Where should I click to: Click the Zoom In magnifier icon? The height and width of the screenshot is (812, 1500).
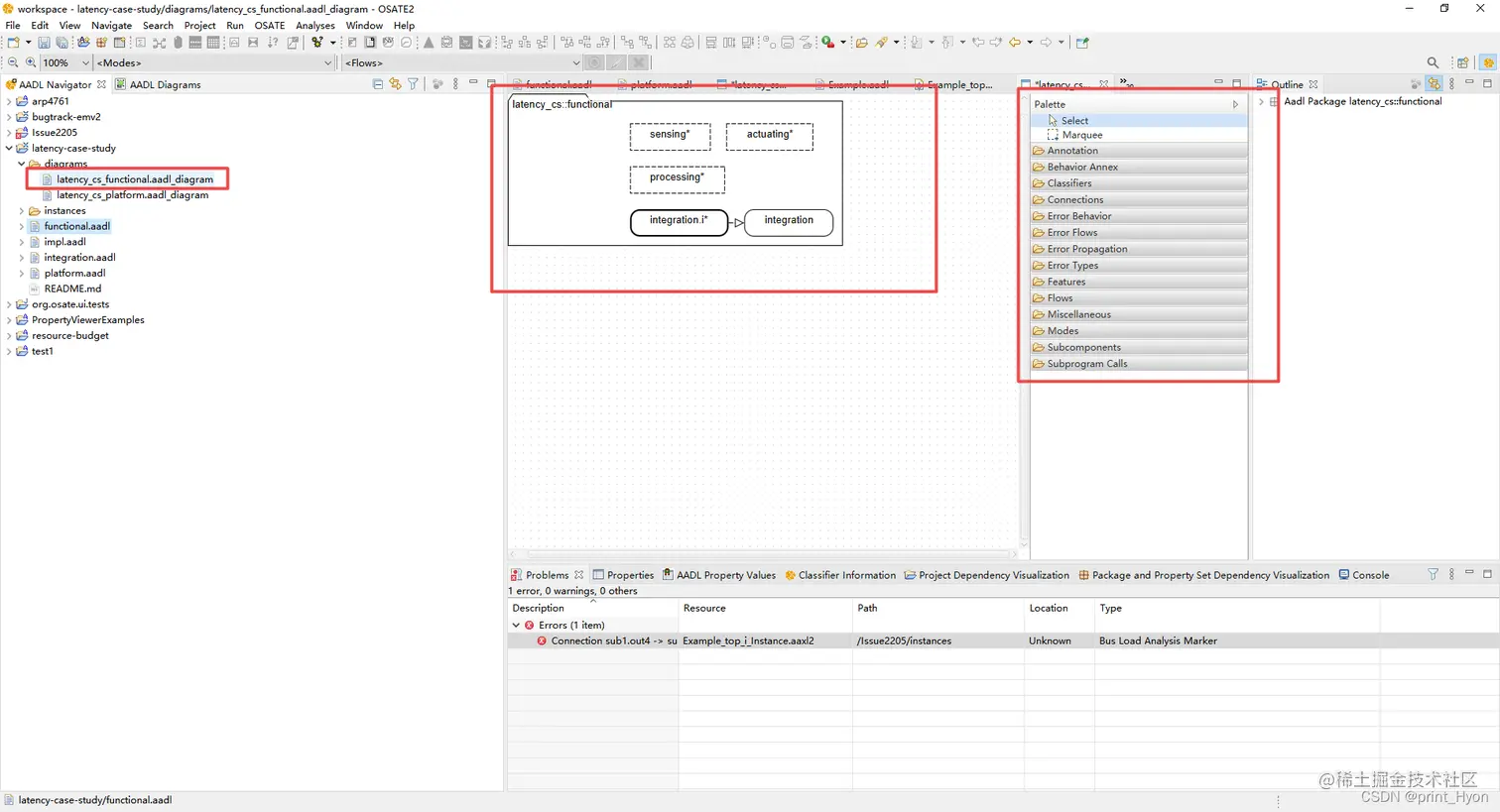click(31, 62)
